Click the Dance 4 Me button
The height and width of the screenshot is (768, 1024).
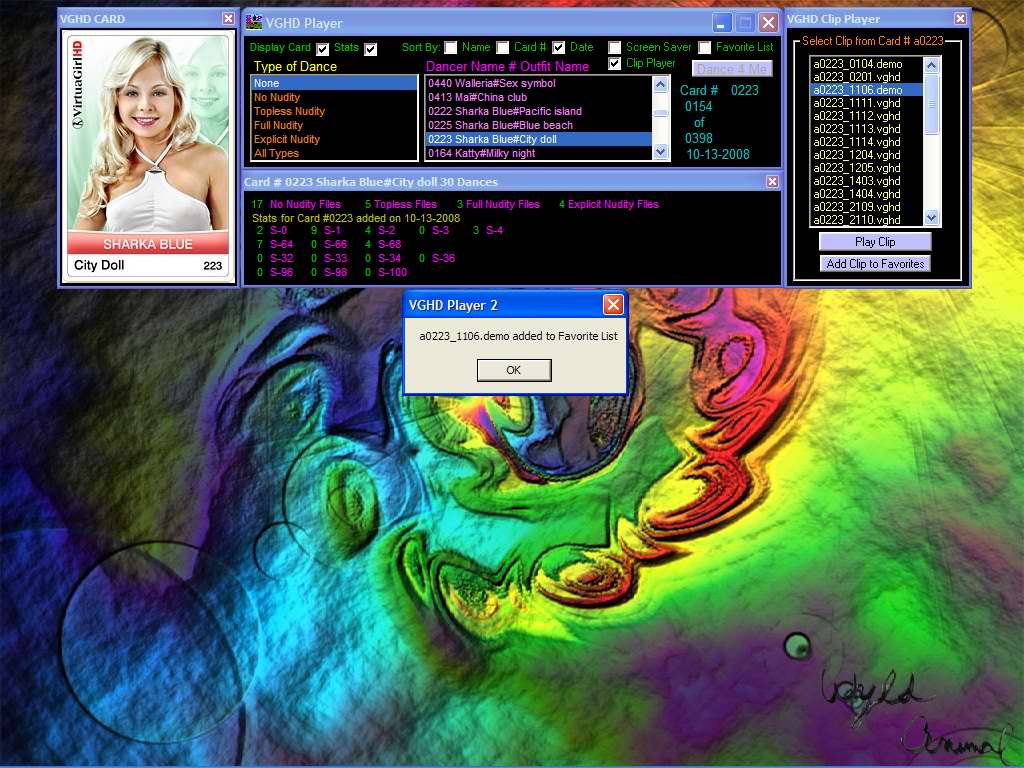(732, 69)
